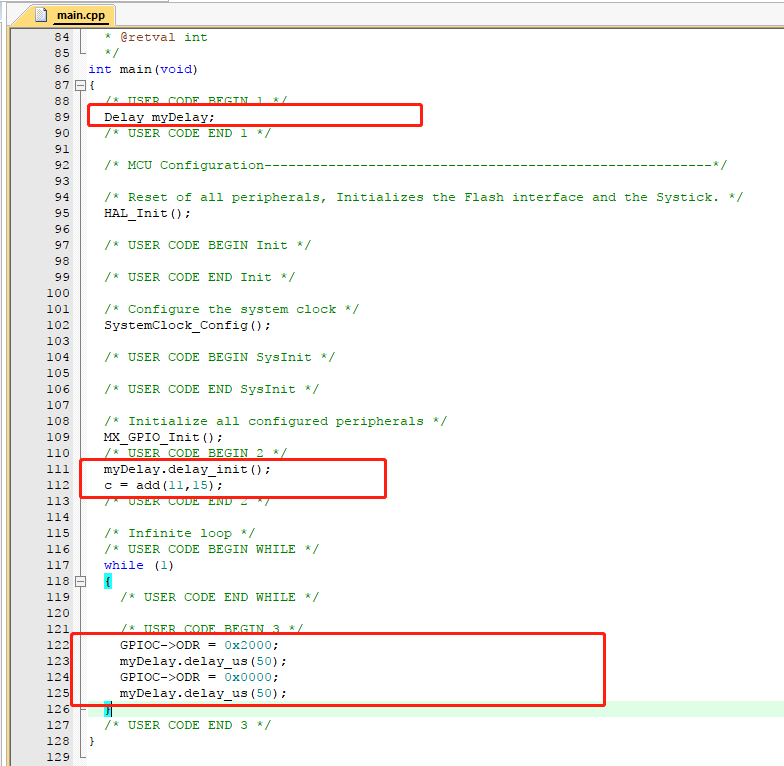This screenshot has height=766, width=784.
Task: Click the final closing brace on line 128
Action: pyautogui.click(x=92, y=742)
